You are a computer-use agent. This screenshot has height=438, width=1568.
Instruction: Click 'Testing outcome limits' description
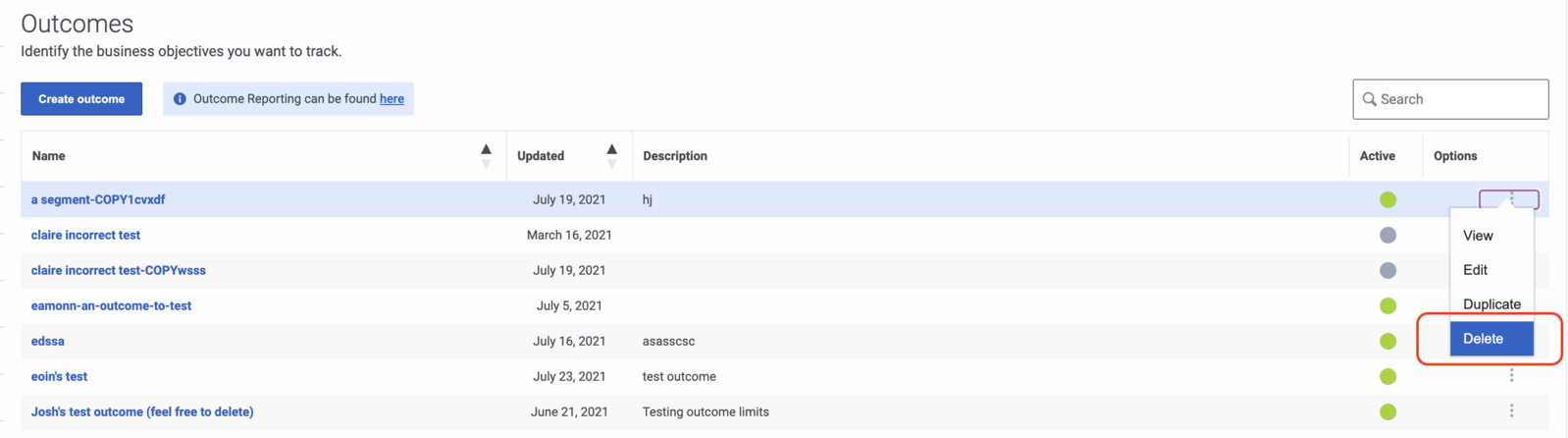706,411
